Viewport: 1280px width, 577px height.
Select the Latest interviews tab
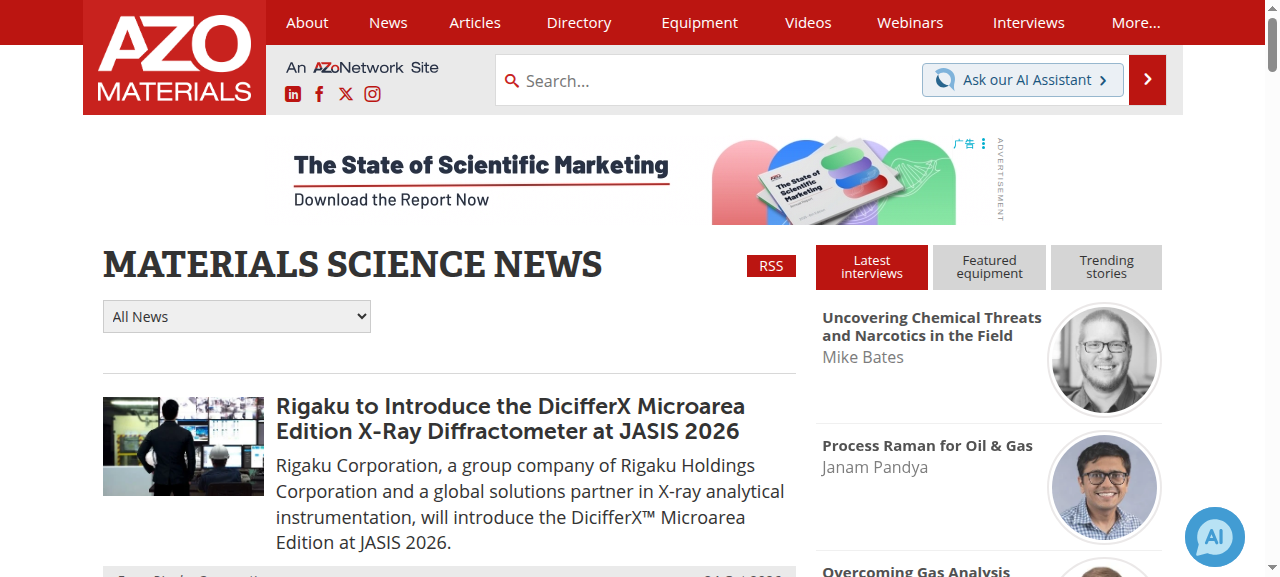pyautogui.click(x=872, y=267)
